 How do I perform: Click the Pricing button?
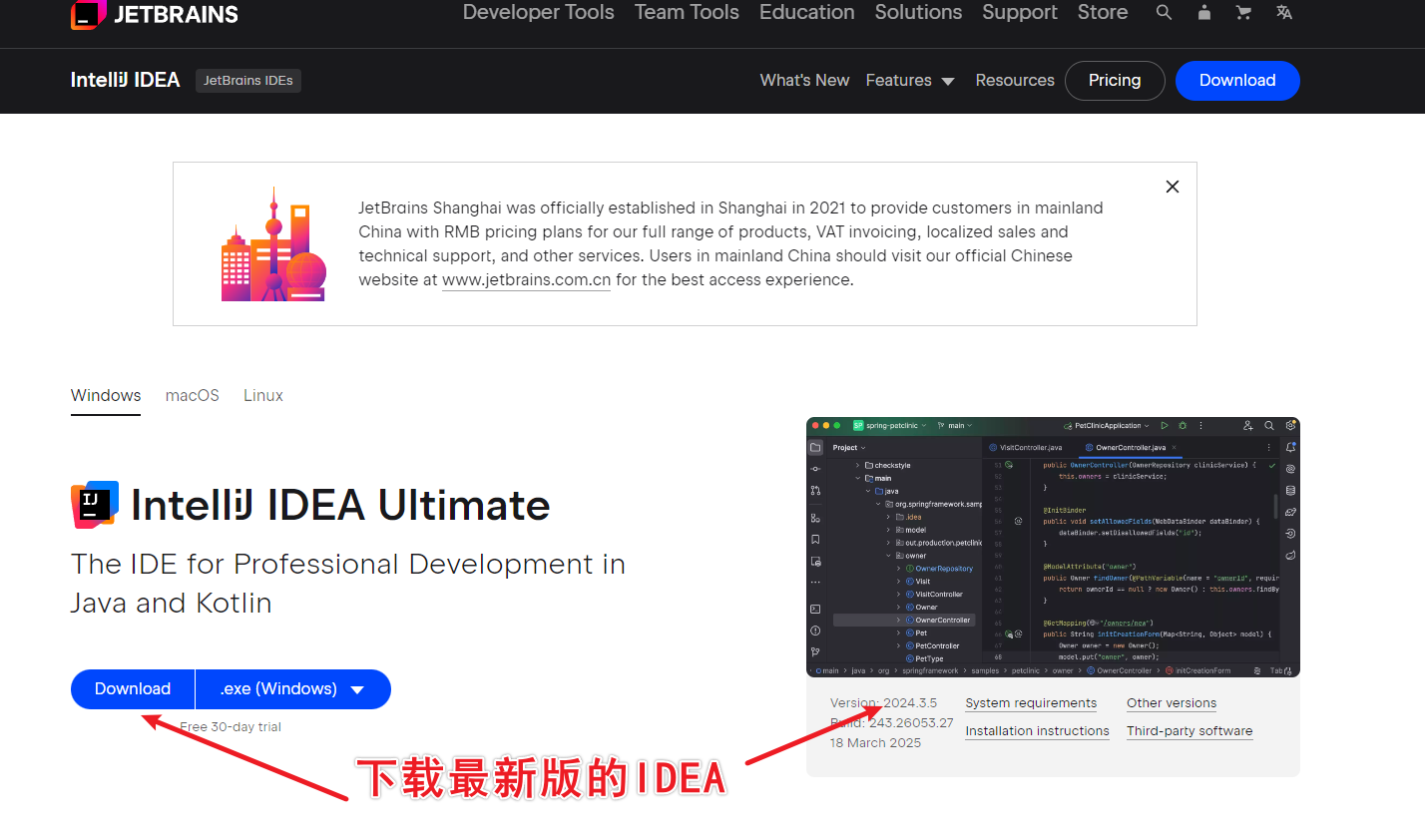[x=1114, y=81]
